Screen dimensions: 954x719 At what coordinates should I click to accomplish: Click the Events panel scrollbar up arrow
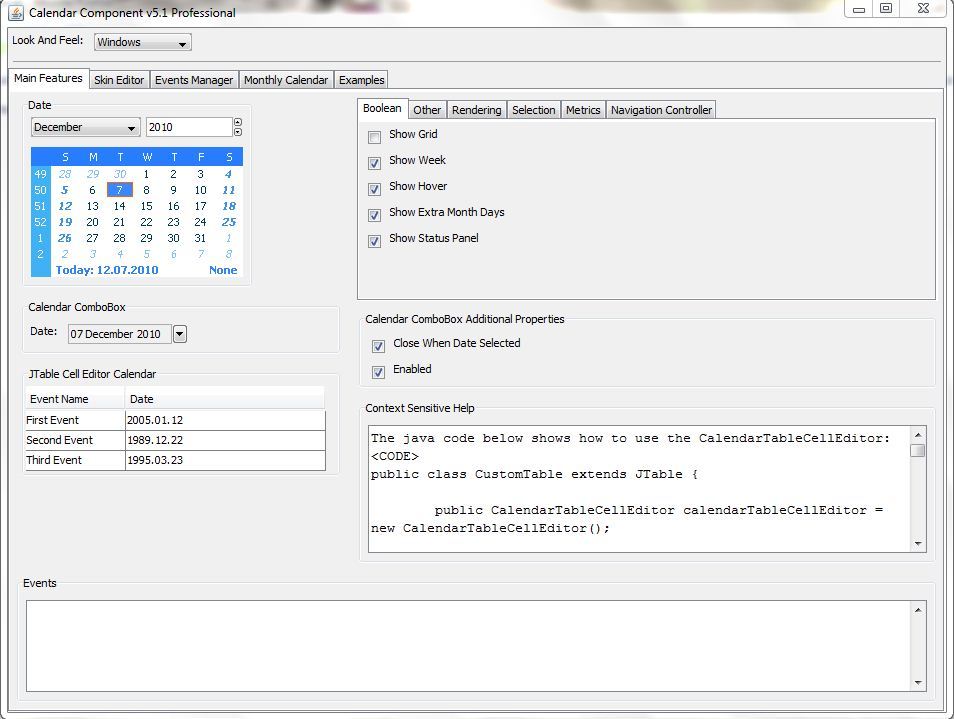click(917, 610)
